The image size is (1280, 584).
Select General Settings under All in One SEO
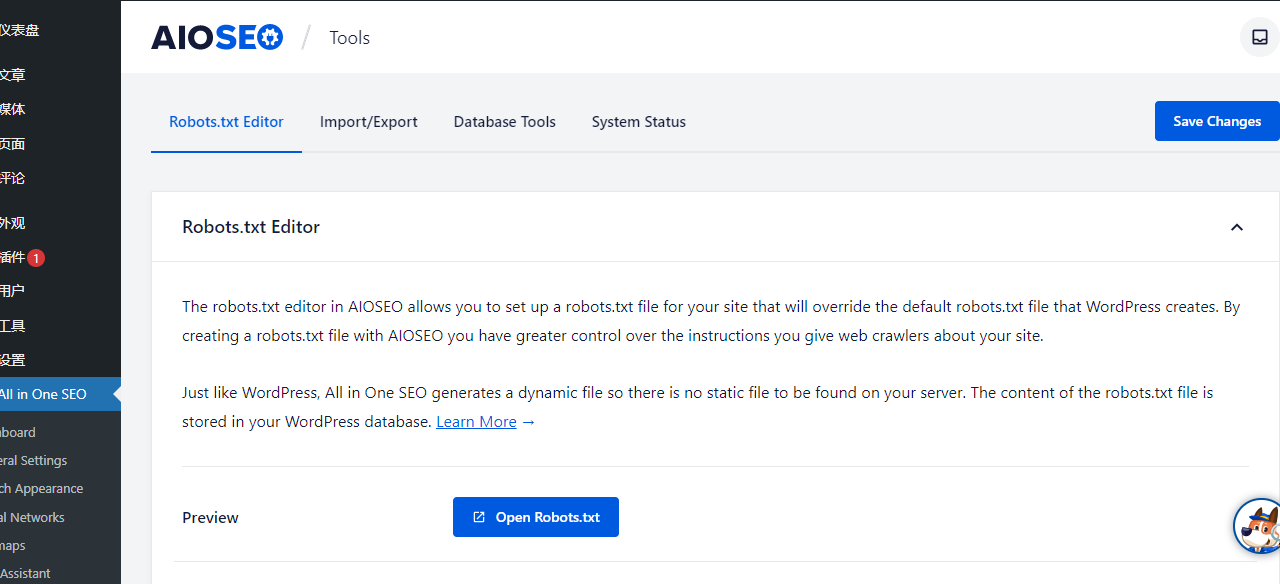pyautogui.click(x=33, y=460)
